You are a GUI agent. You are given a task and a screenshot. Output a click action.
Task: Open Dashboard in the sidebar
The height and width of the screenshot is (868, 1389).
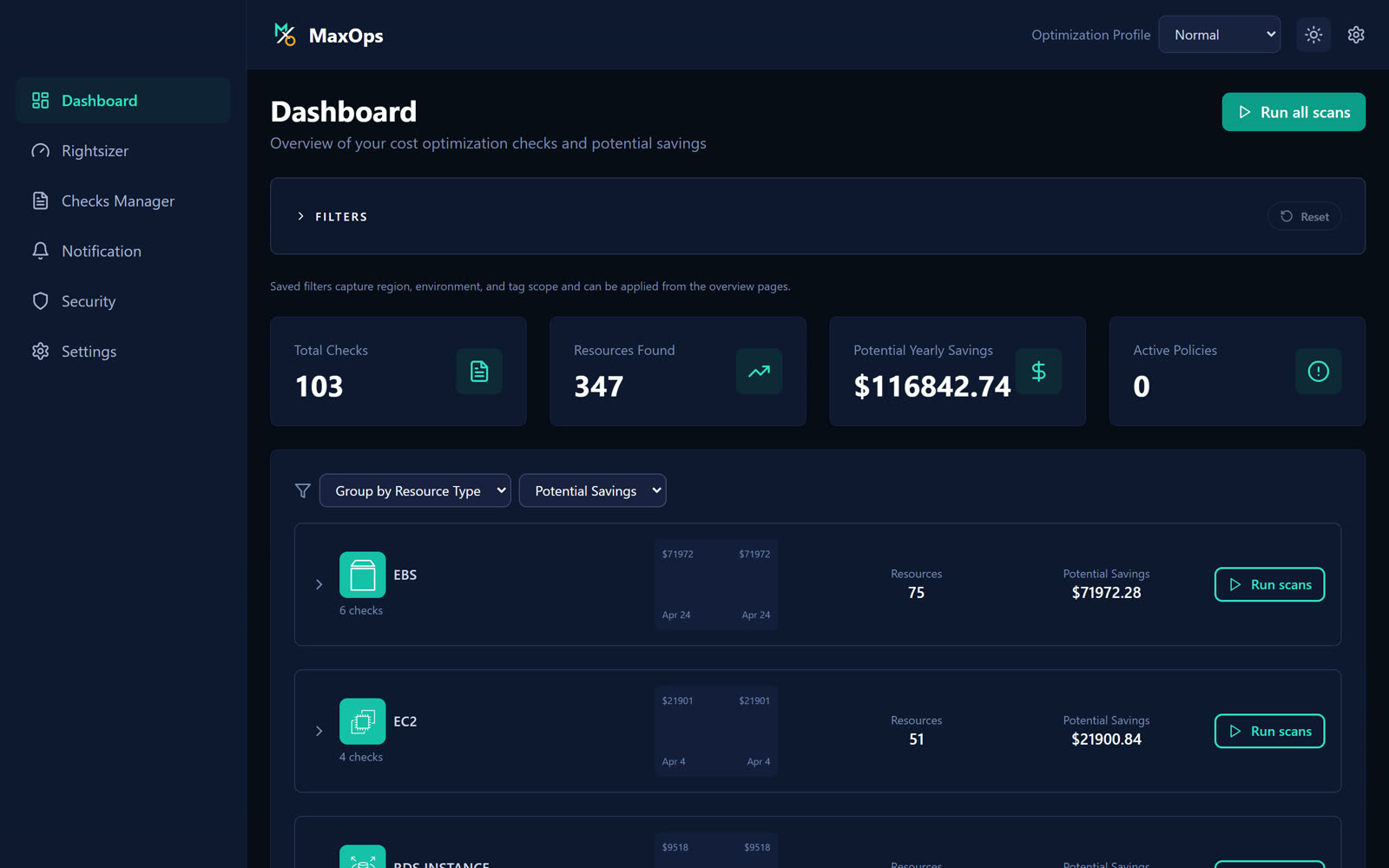[x=122, y=101]
